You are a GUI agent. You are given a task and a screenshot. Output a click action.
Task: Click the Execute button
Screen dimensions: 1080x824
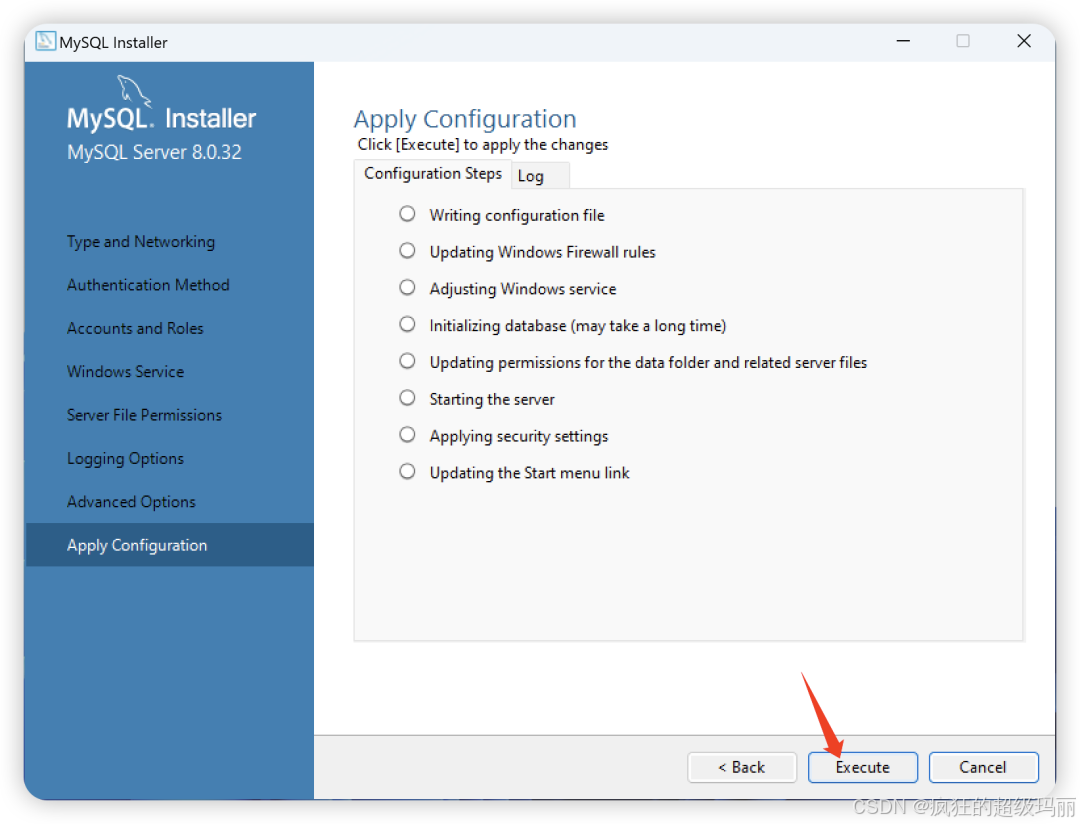coord(862,767)
